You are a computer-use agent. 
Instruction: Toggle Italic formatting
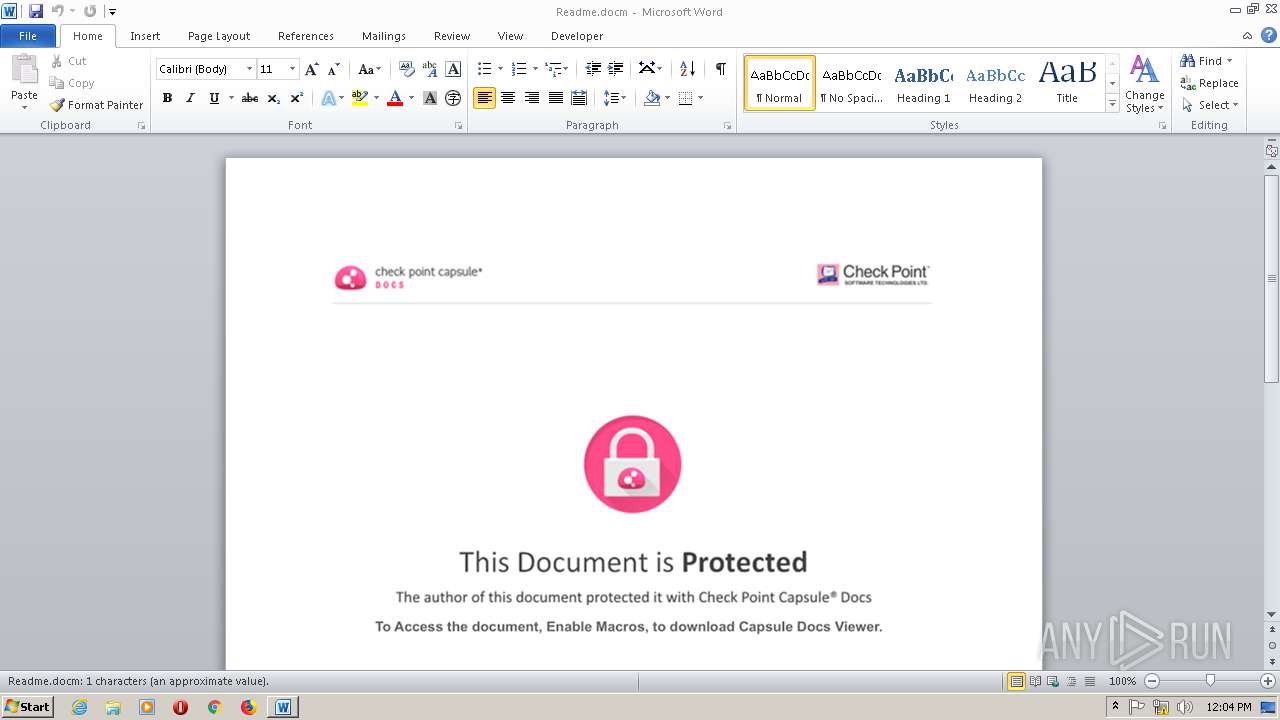[190, 98]
